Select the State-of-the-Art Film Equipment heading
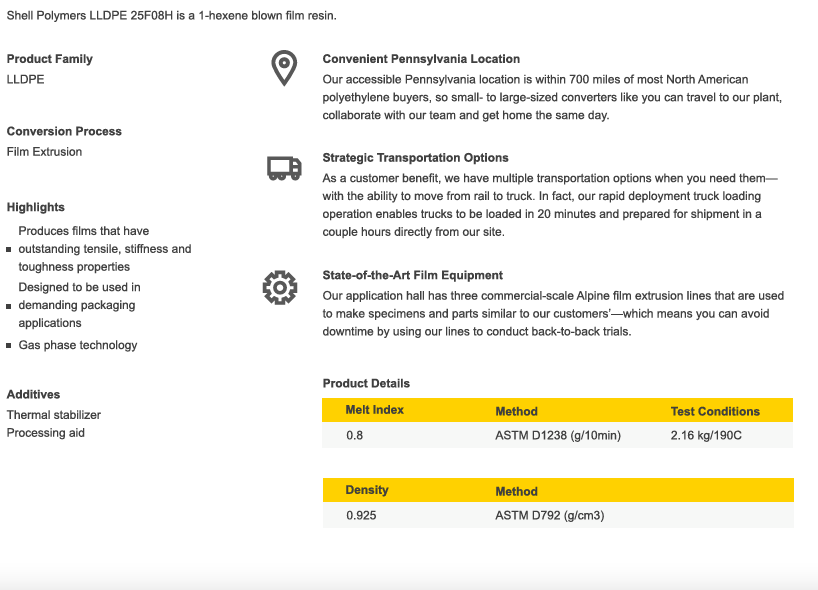The height and width of the screenshot is (590, 818). tap(412, 275)
